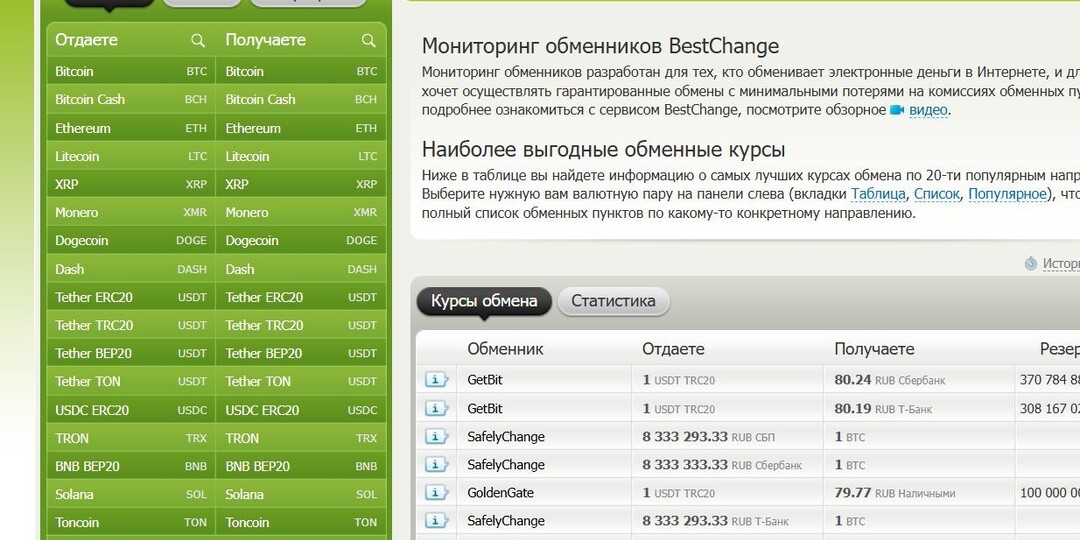The height and width of the screenshot is (540, 1080).
Task: Open GoldenGate exchanger row
Action: (501, 493)
